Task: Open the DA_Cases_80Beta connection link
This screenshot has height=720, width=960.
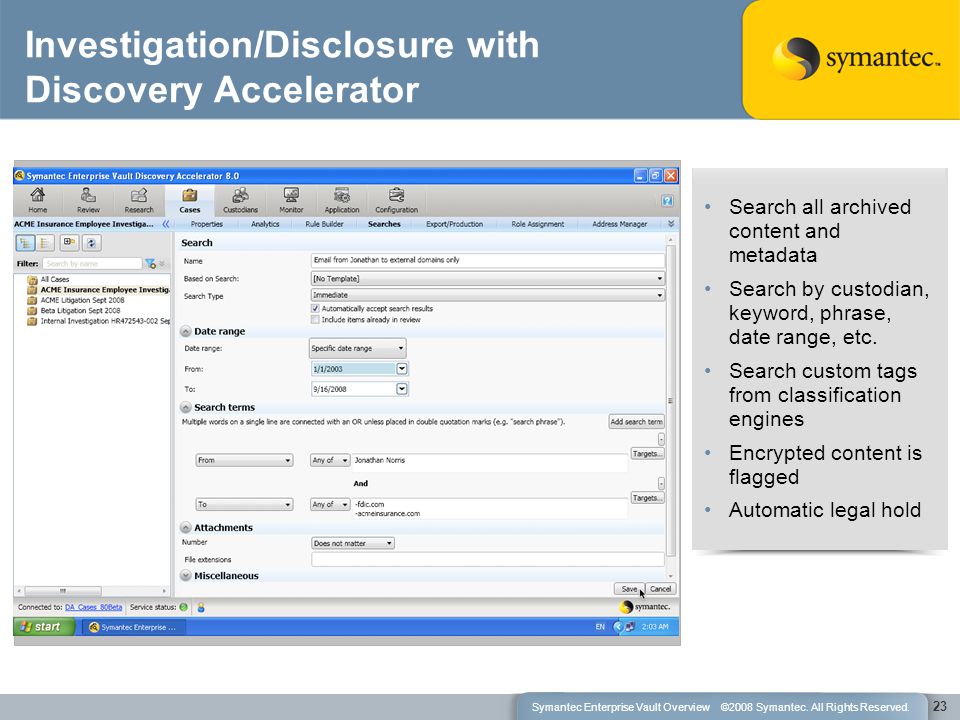Action: click(x=94, y=607)
